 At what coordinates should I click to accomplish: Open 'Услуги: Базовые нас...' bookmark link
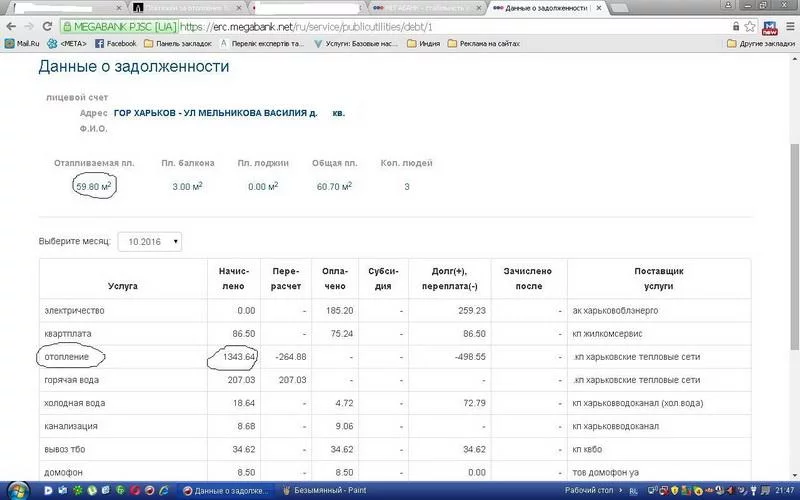click(x=354, y=44)
